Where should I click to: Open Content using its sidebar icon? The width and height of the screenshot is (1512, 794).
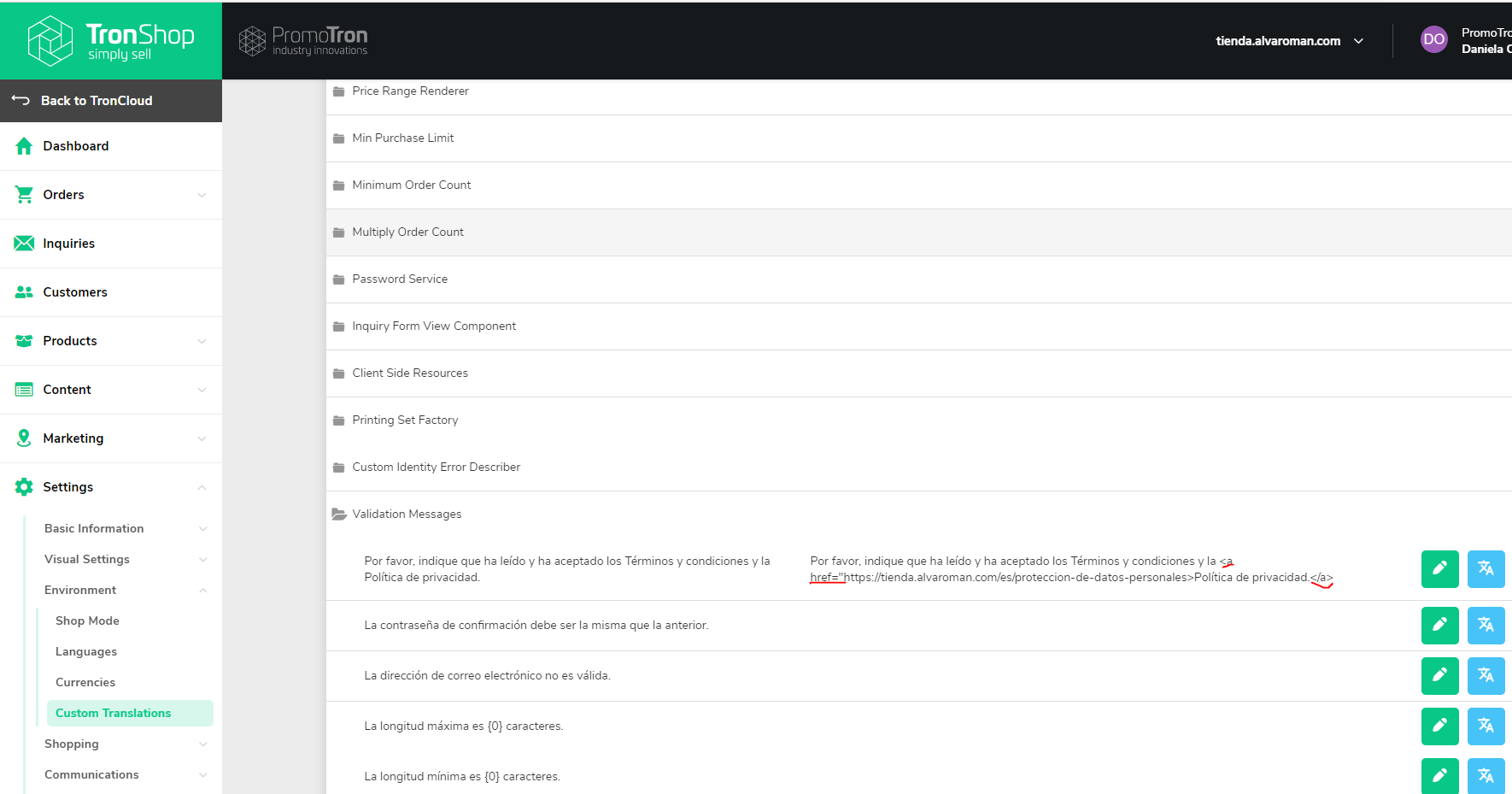24,389
